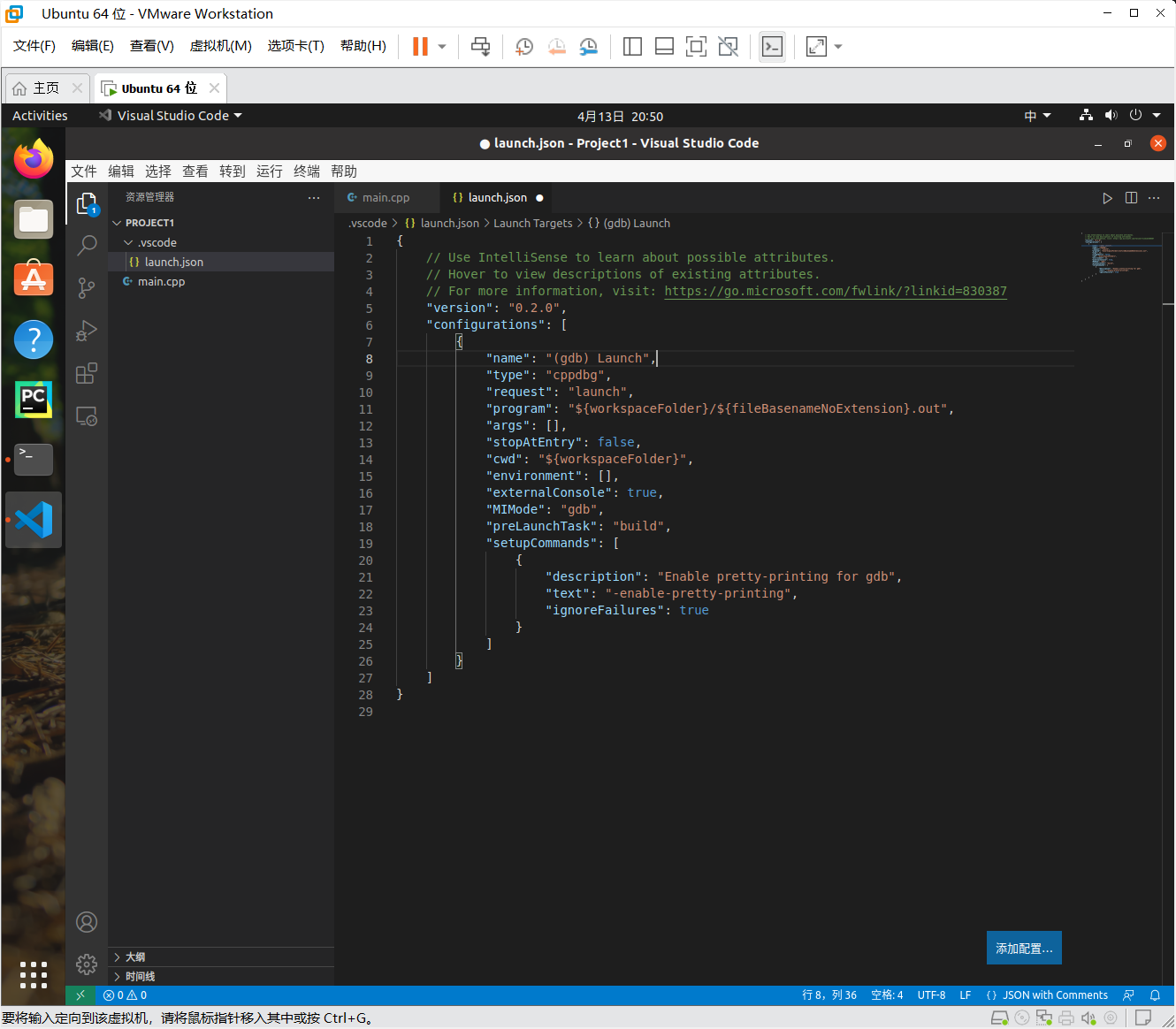Open the 文件 menu in VS Code
1176x1029 pixels.
pos(84,171)
